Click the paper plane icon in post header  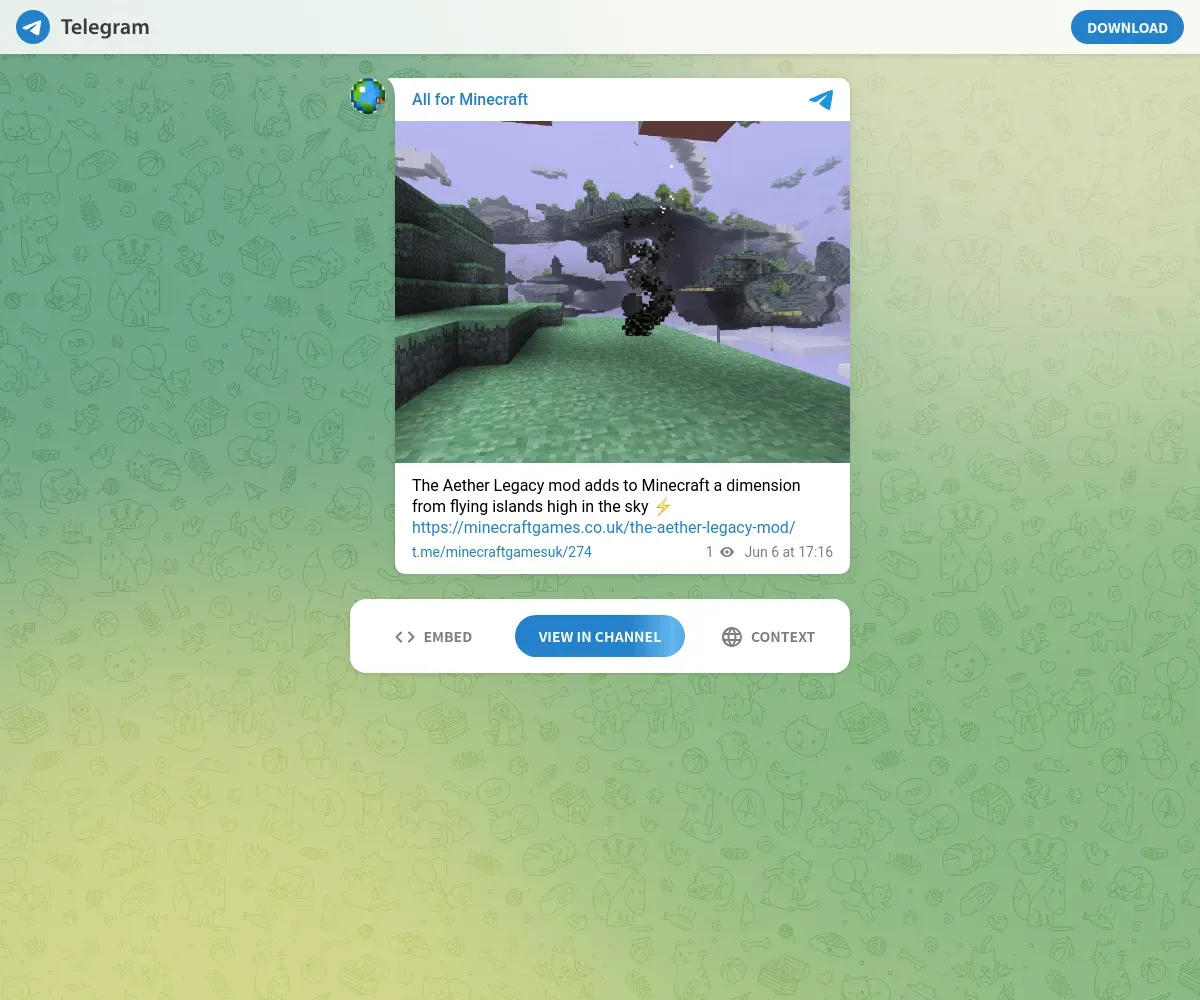821,100
